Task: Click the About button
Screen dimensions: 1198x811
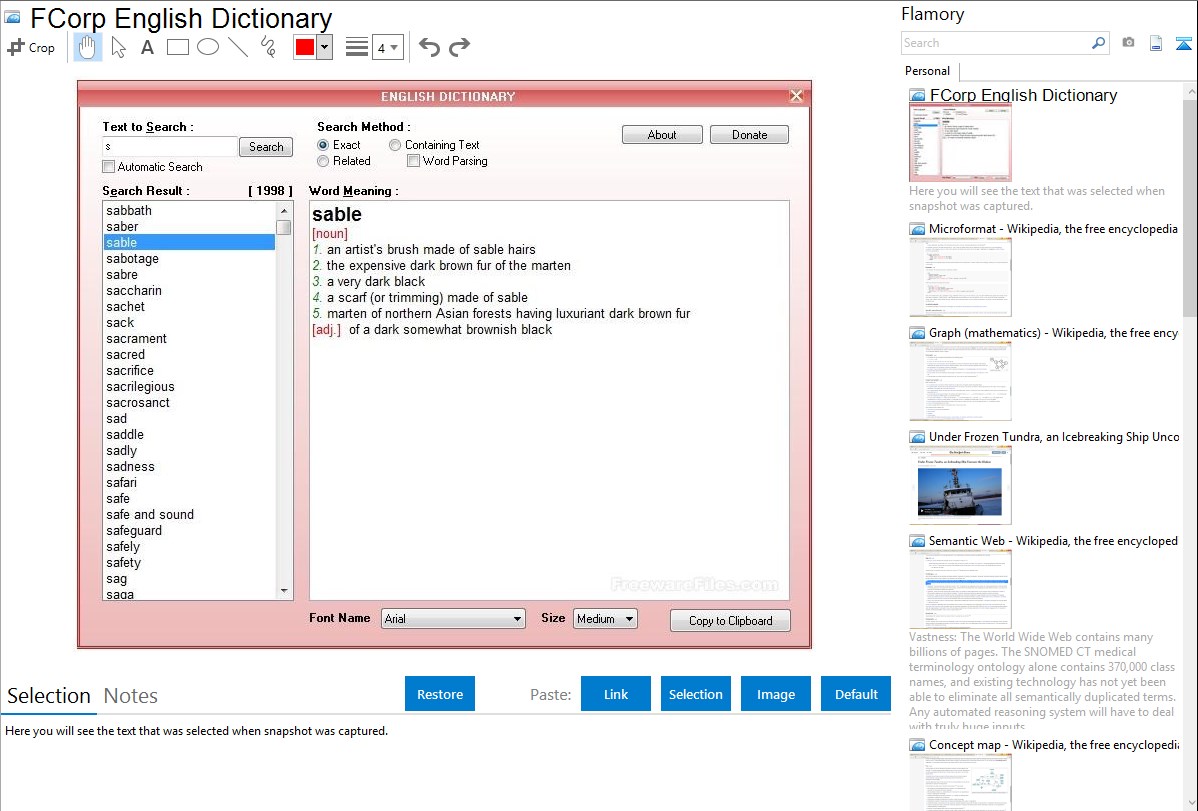Action: [662, 135]
